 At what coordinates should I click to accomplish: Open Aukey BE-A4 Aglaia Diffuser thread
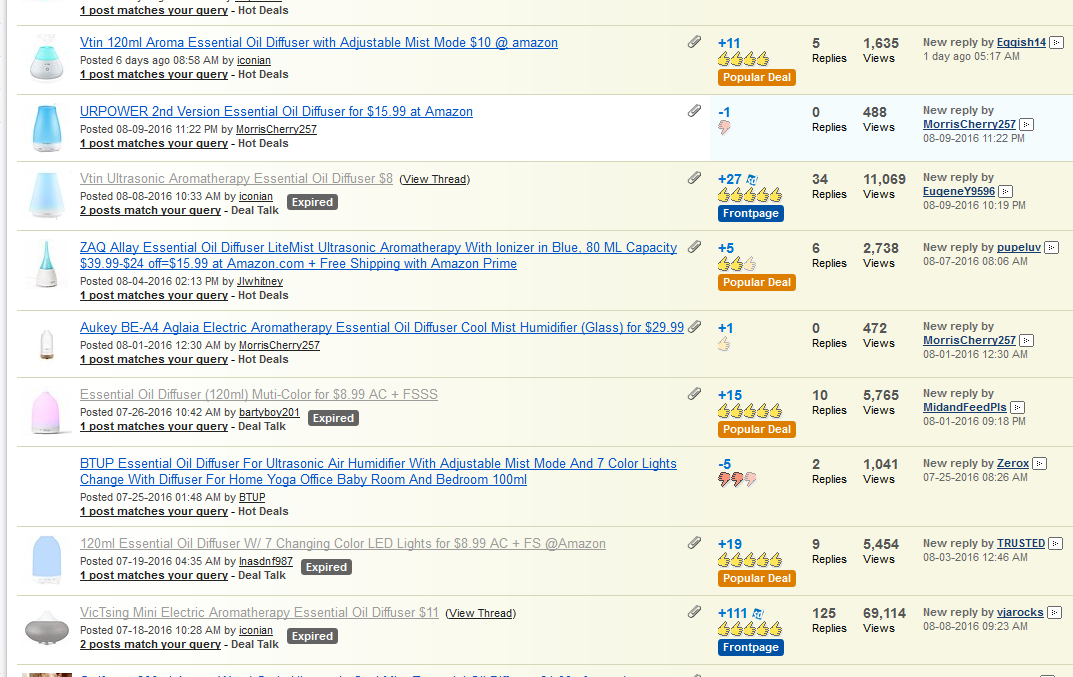pyautogui.click(x=382, y=327)
